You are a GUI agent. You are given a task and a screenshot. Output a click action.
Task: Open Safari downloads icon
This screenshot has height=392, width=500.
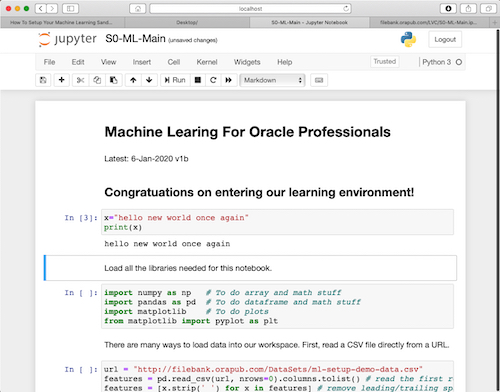coord(448,8)
